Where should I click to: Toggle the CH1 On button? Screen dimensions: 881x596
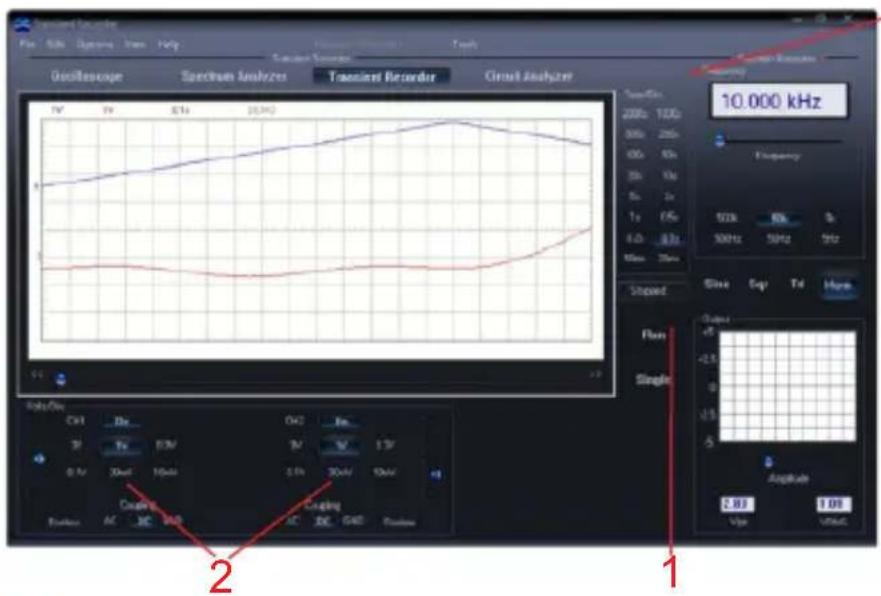(x=121, y=421)
